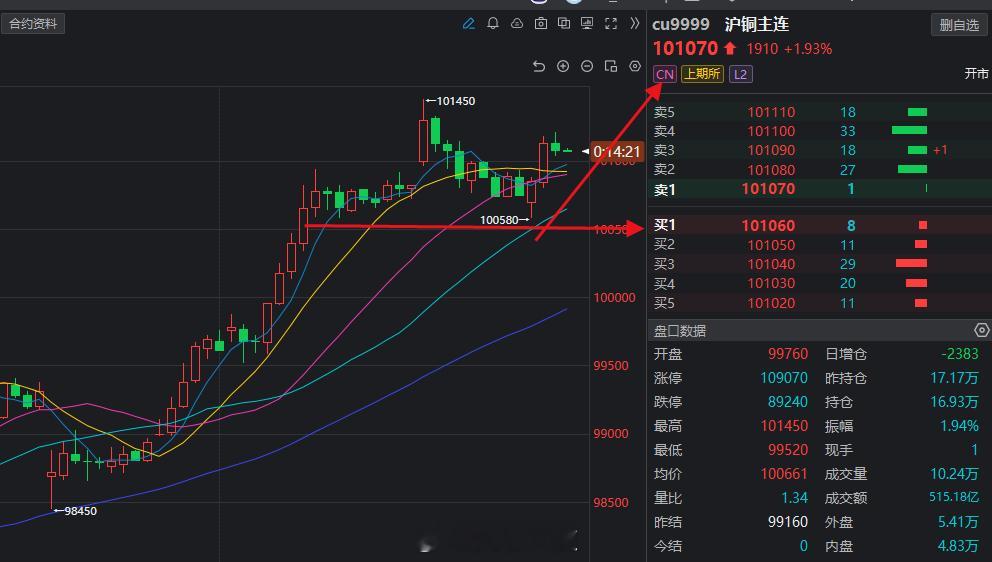The height and width of the screenshot is (562, 992).
Task: Select 买2 price 101050
Action: 771,245
